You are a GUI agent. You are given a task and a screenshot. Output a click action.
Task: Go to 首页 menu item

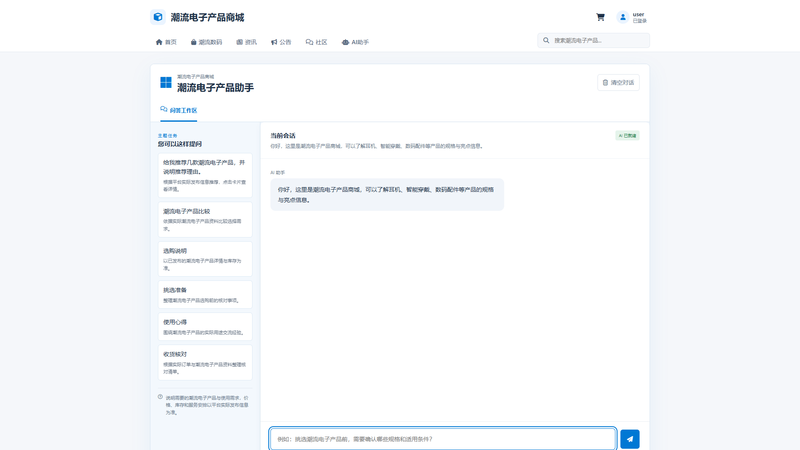click(x=166, y=42)
